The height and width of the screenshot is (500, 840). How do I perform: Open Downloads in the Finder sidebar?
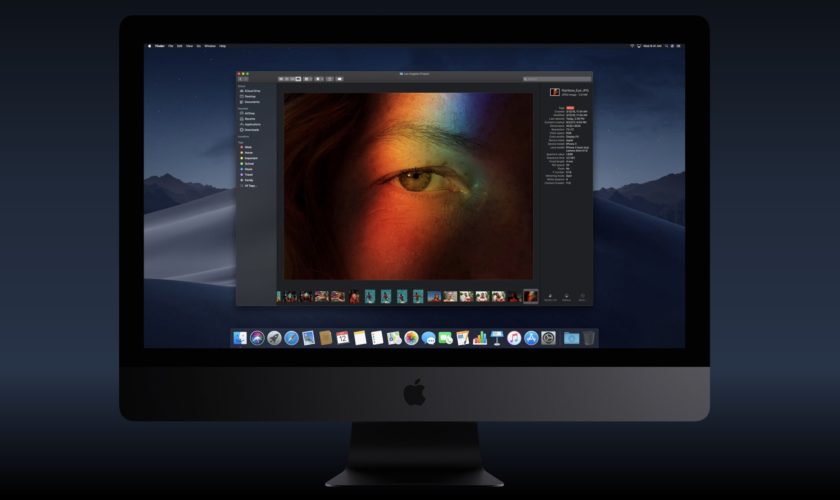pos(250,130)
